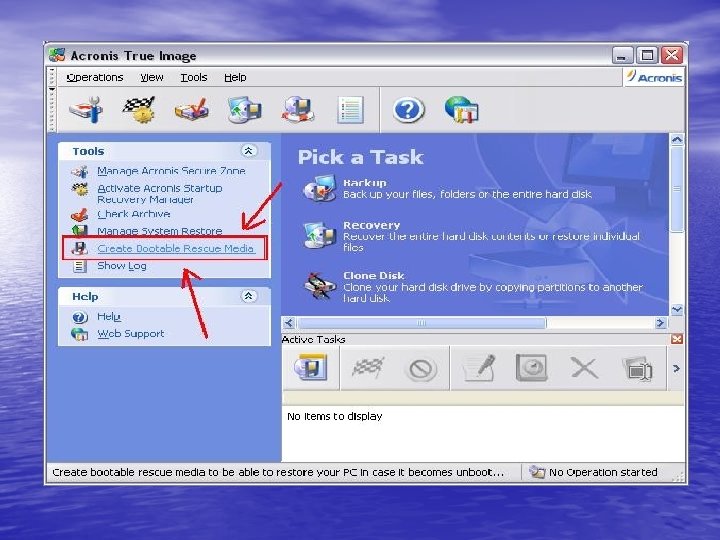Click the task pane scroll up arrow
This screenshot has width=720, height=540.
[x=677, y=139]
